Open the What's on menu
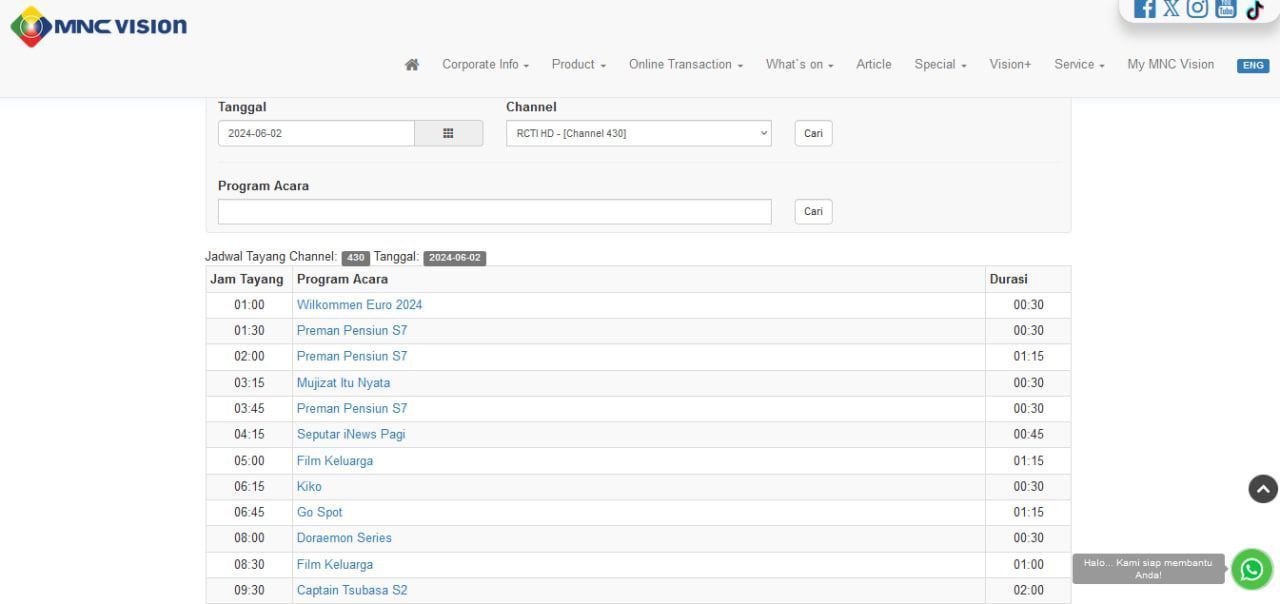This screenshot has height=604, width=1280. (799, 65)
